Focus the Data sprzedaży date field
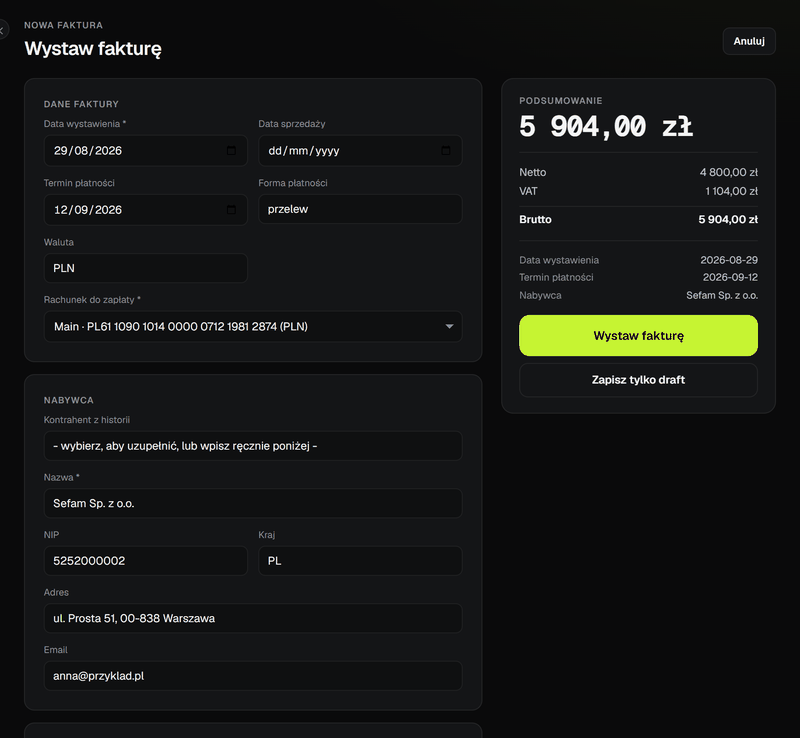The image size is (800, 738). (360, 151)
